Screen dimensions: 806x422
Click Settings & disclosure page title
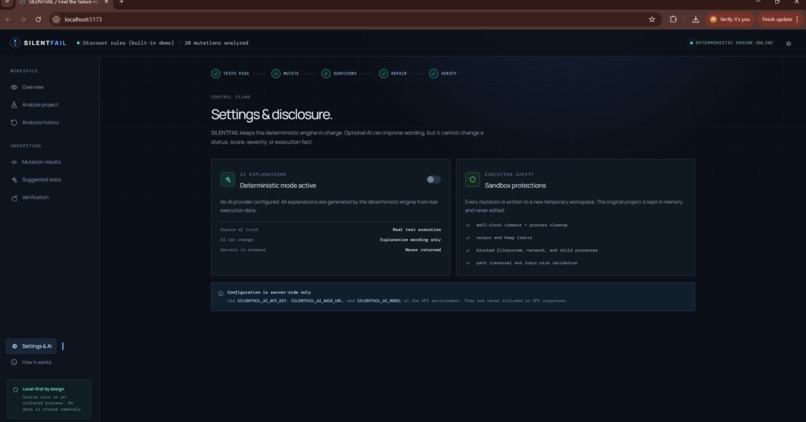click(271, 115)
